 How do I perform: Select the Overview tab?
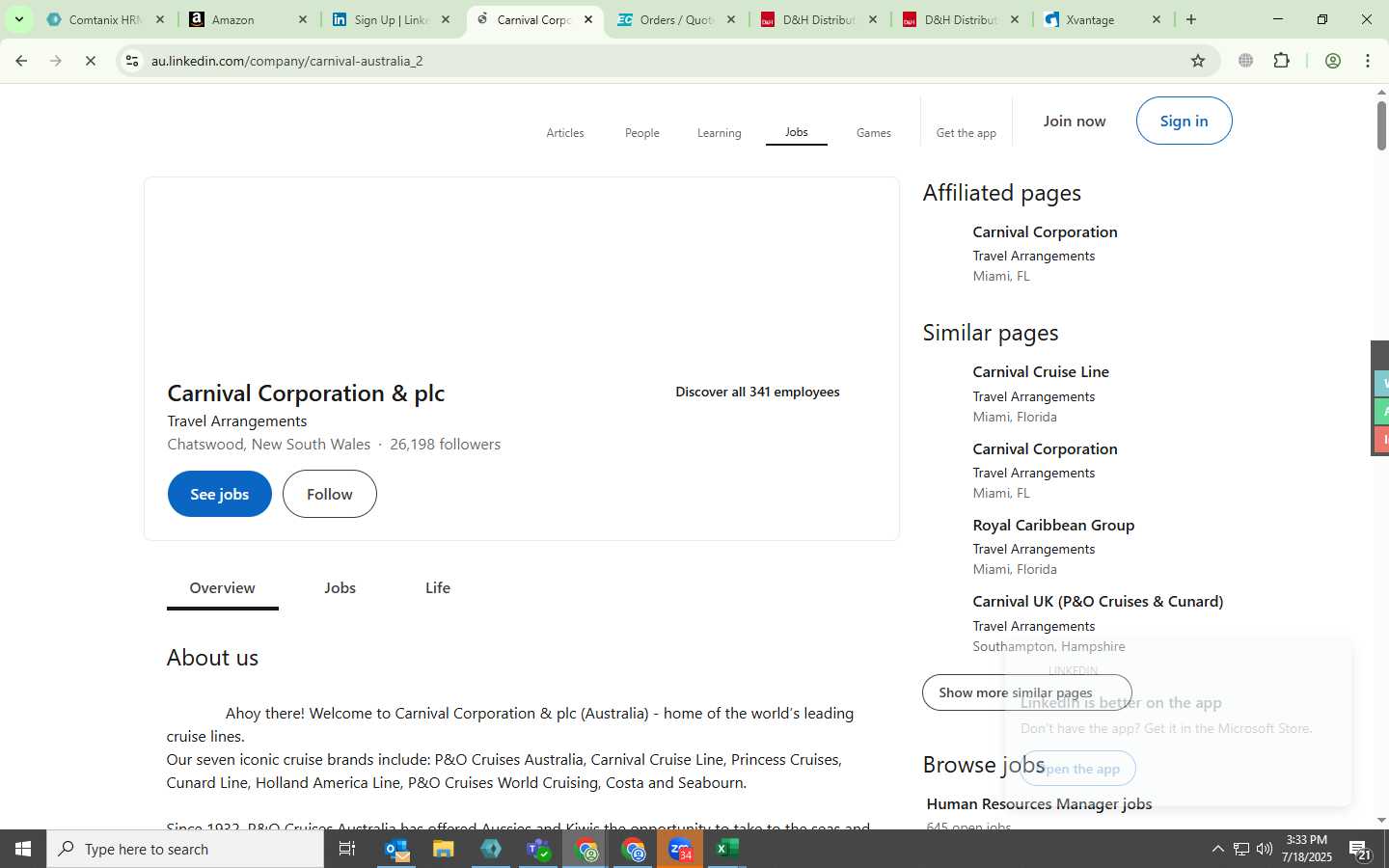(x=223, y=588)
